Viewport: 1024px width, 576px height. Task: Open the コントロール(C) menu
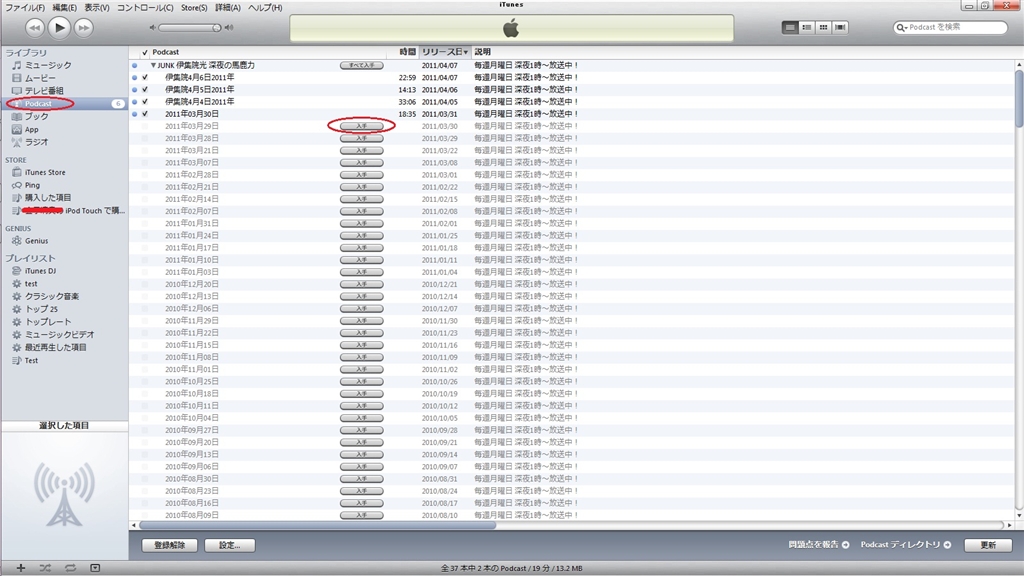click(x=145, y=8)
